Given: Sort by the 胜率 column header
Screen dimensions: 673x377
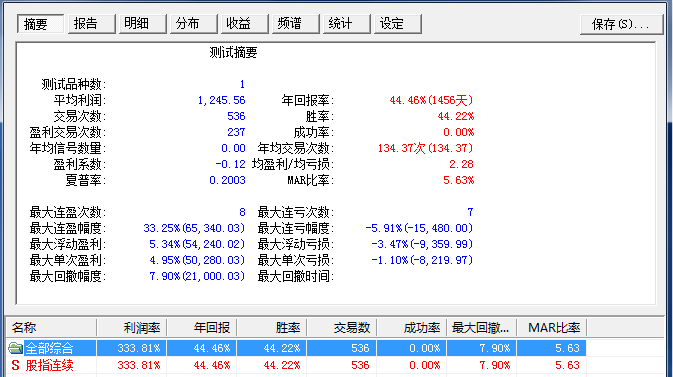Looking at the screenshot, I should point(272,328).
